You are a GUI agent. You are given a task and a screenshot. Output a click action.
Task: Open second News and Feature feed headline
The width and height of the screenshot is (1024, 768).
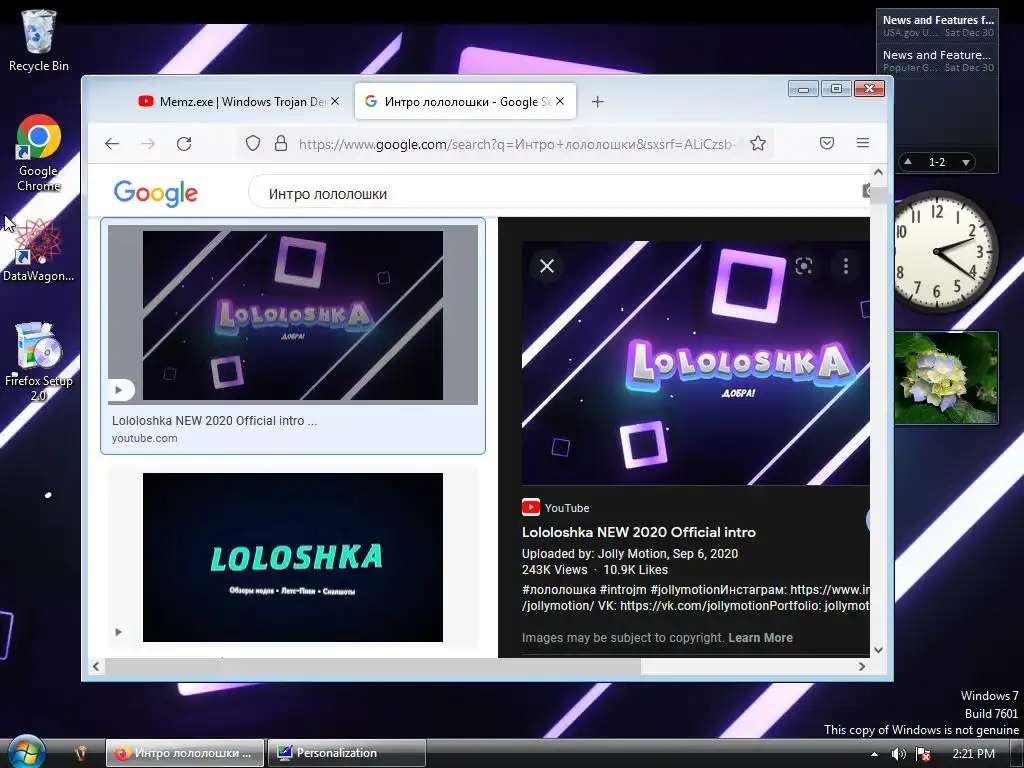click(938, 61)
